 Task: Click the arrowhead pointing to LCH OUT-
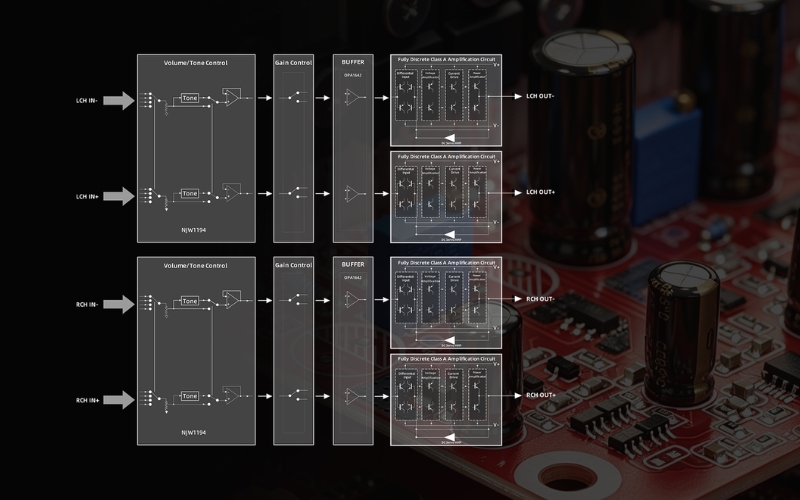(518, 96)
